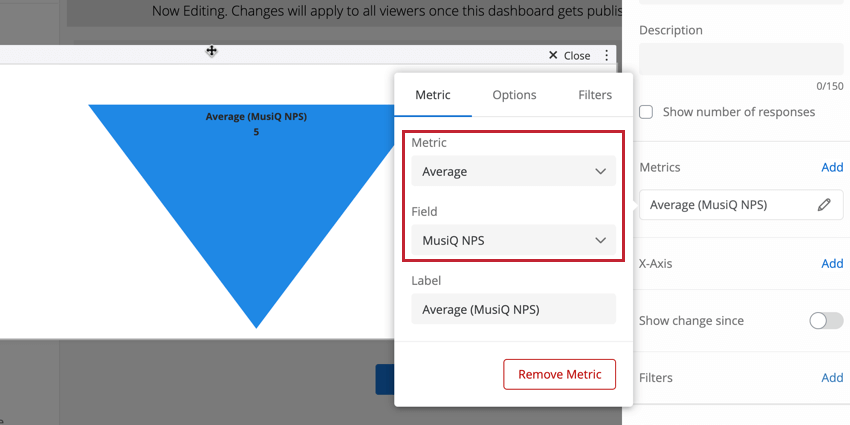The height and width of the screenshot is (425, 850).
Task: Click Add link next to Filters
Action: click(x=832, y=378)
